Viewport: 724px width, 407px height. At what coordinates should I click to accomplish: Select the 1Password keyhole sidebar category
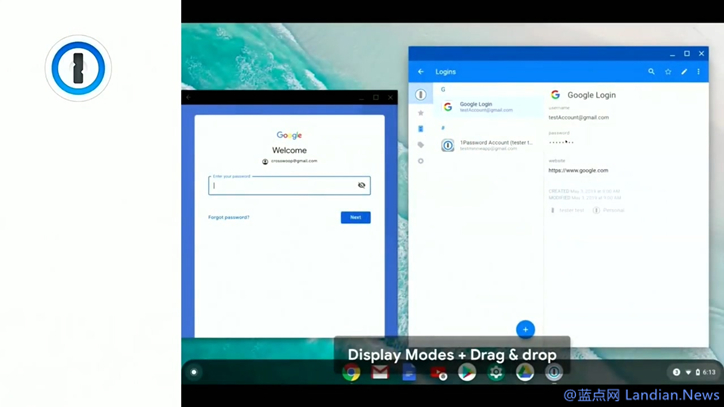tap(420, 95)
